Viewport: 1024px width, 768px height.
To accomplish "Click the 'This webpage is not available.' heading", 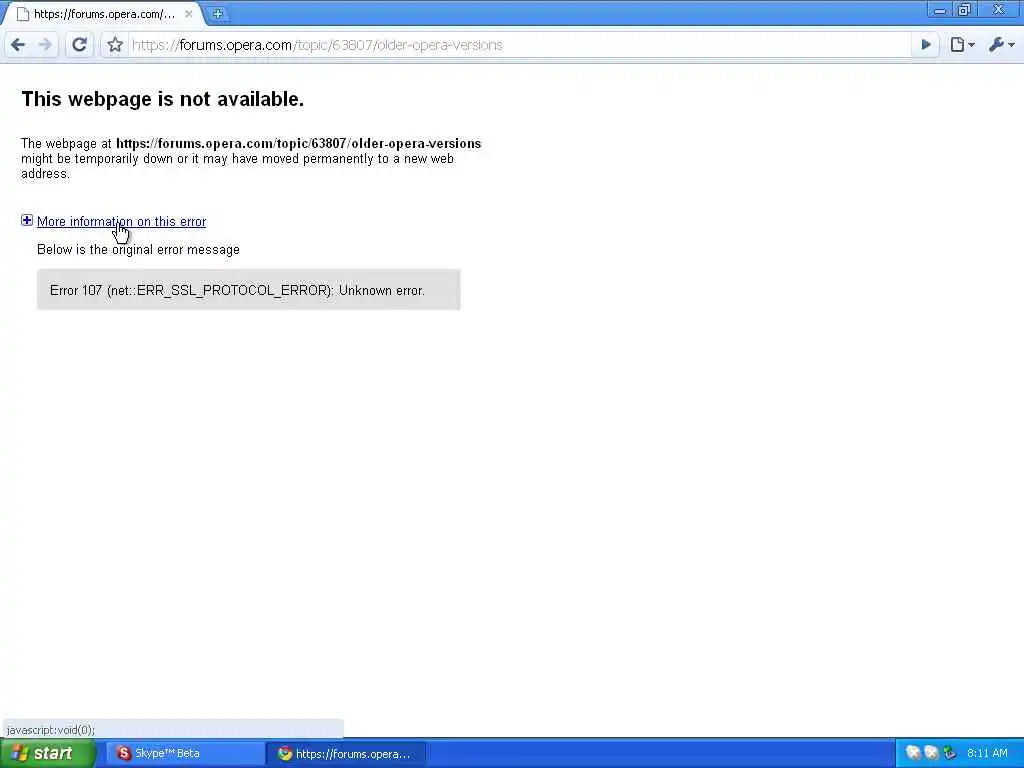I will [x=163, y=99].
